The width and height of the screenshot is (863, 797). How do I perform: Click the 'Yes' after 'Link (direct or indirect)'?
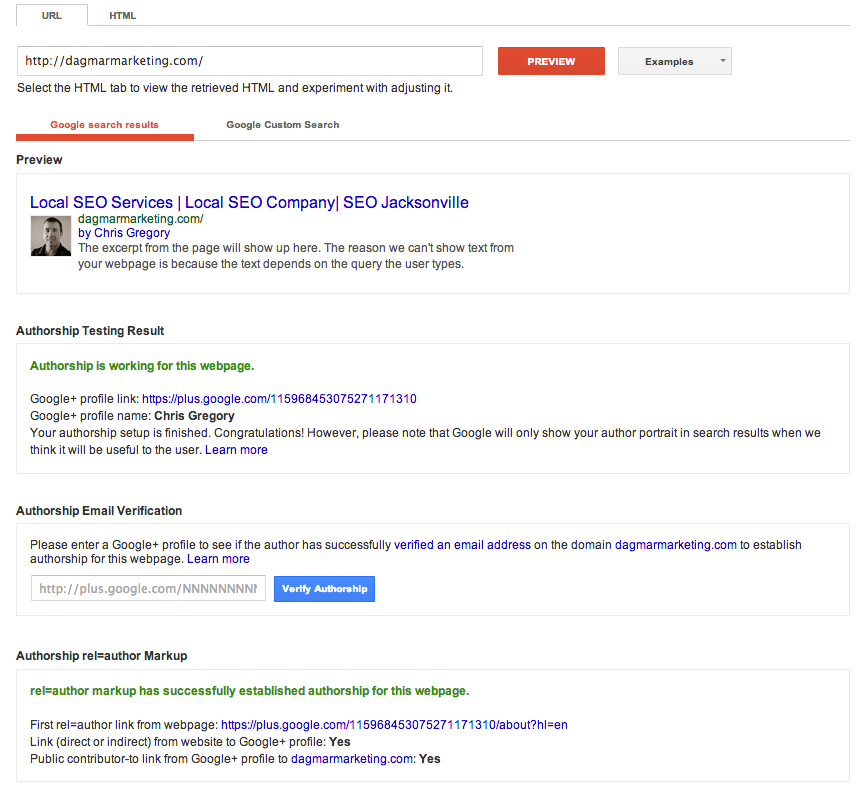coord(340,742)
